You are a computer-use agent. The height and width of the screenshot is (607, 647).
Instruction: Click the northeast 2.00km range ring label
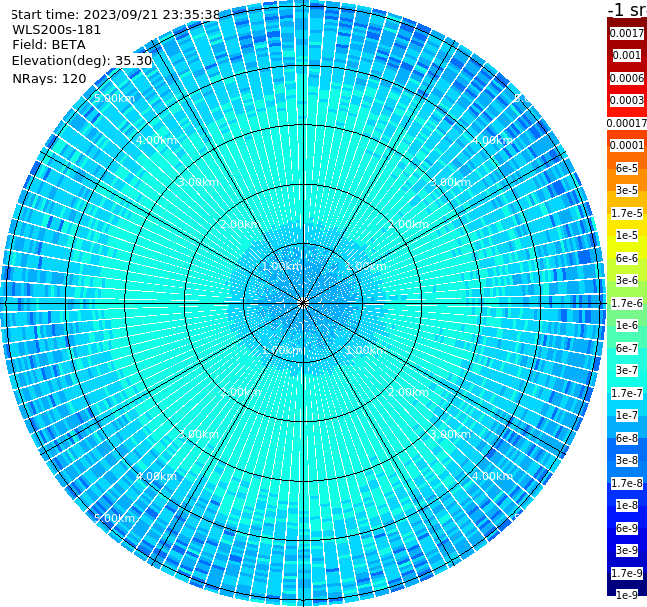(x=408, y=224)
